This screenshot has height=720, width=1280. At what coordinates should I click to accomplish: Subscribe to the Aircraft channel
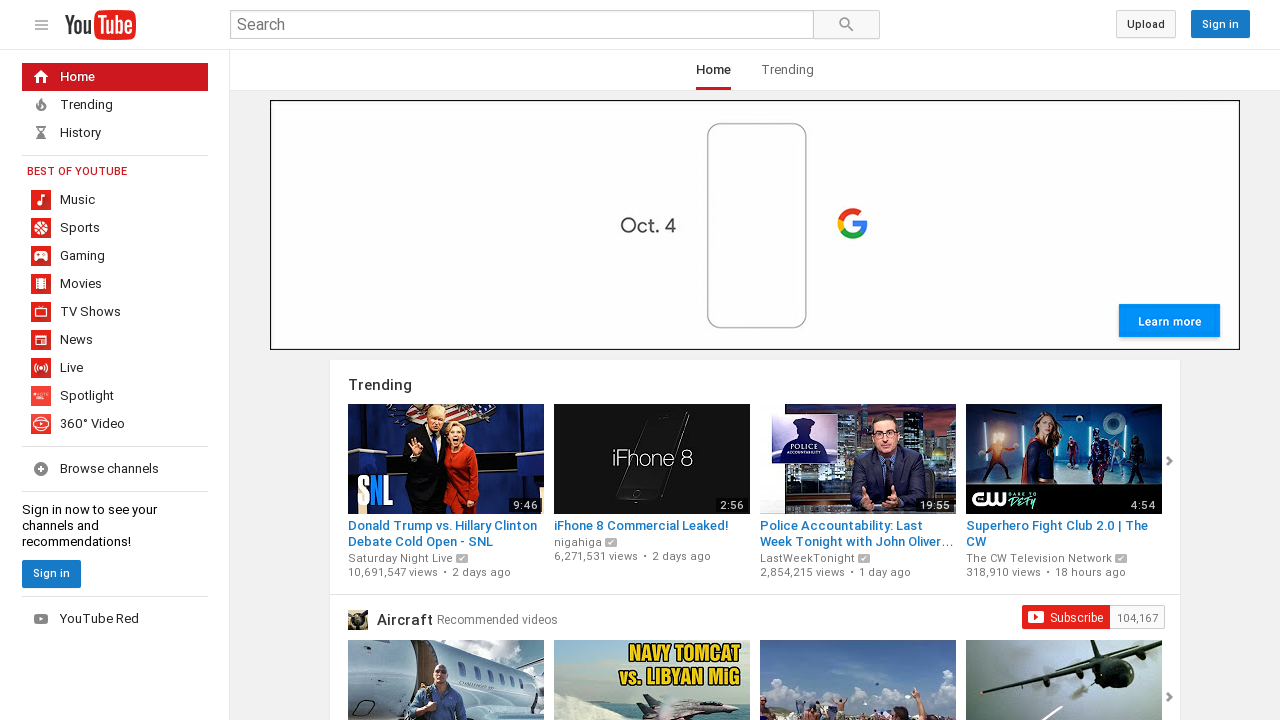pyautogui.click(x=1065, y=617)
